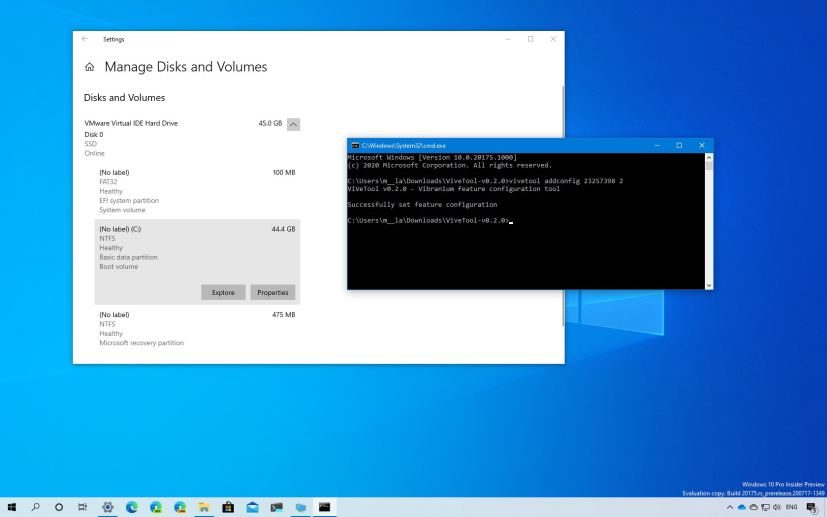This screenshot has width=827, height=517.
Task: Open Settings home via house icon
Action: (89, 67)
